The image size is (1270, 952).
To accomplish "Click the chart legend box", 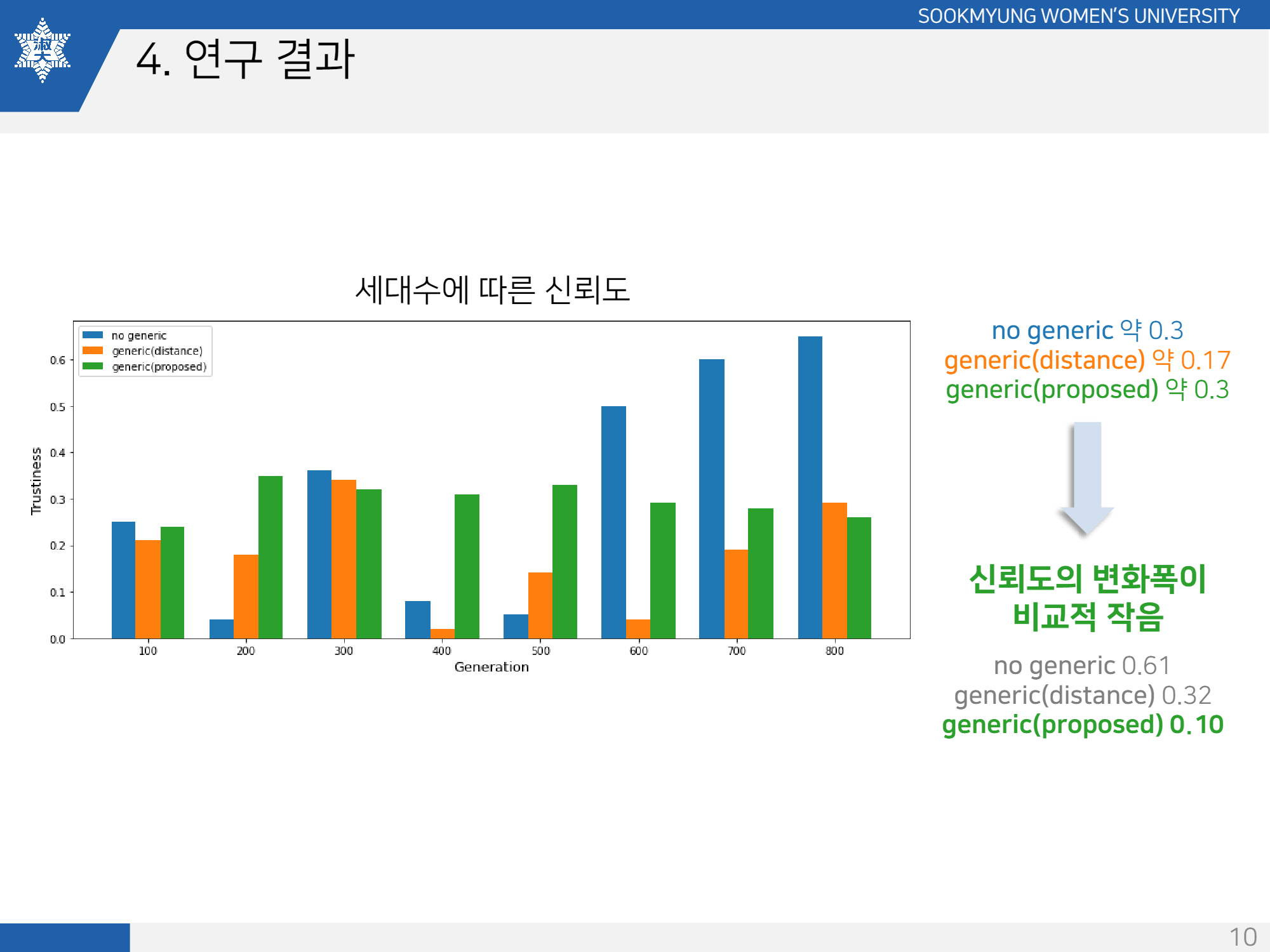I will [x=144, y=350].
